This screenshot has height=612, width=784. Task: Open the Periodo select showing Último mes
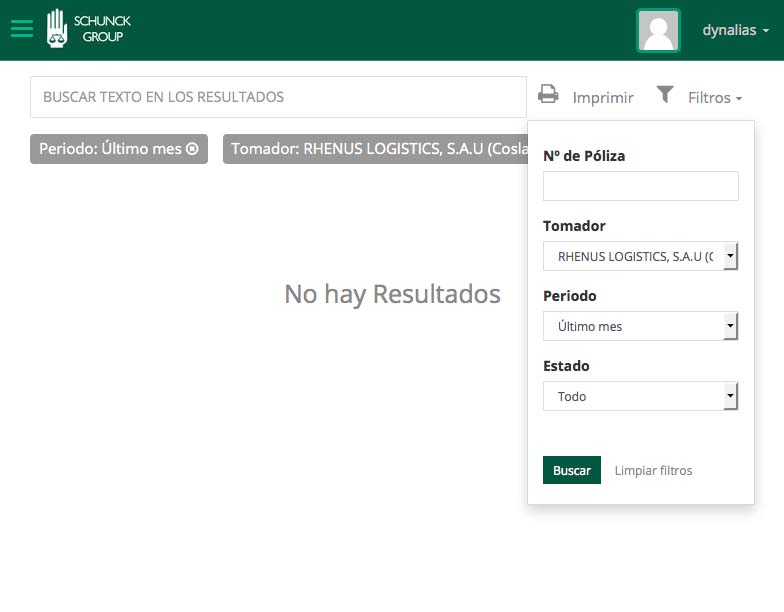click(x=640, y=327)
